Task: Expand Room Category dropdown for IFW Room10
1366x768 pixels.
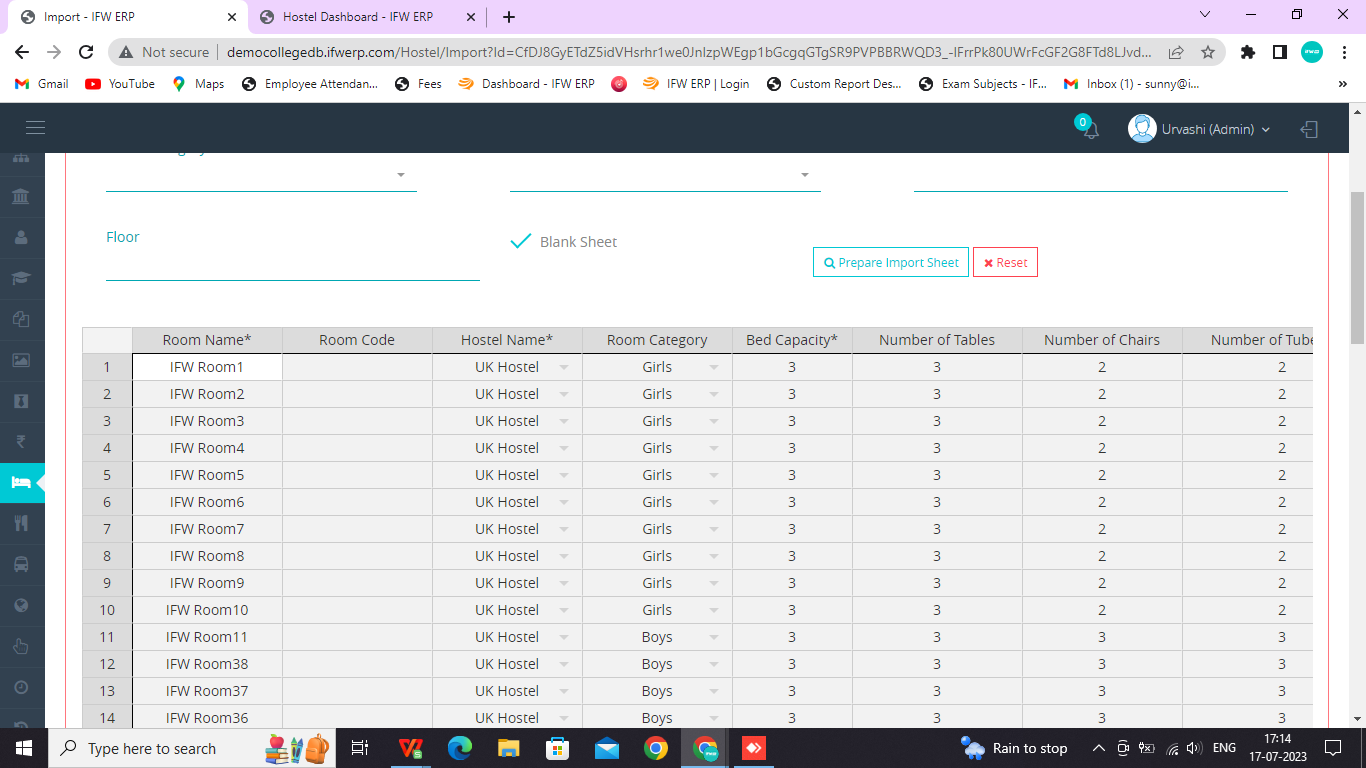Action: click(714, 611)
